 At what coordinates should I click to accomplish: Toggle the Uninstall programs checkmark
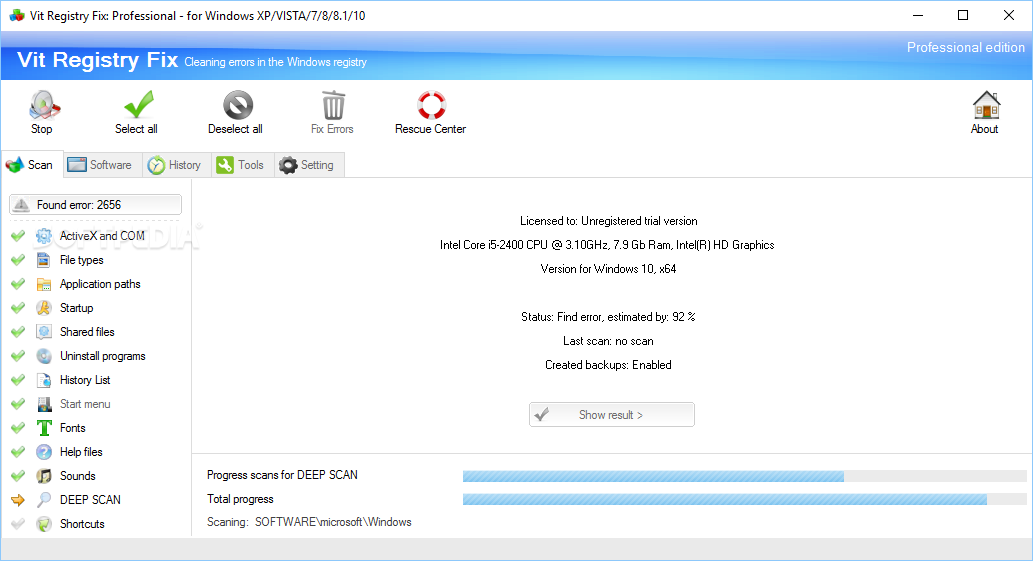click(18, 356)
